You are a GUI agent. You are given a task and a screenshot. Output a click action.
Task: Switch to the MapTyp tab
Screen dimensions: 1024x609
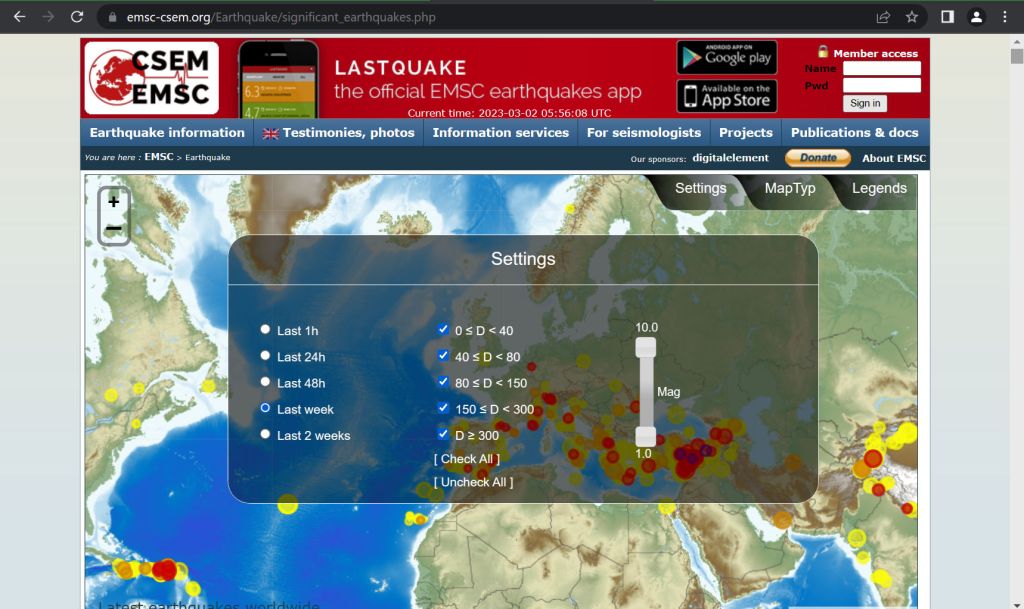[x=790, y=189]
